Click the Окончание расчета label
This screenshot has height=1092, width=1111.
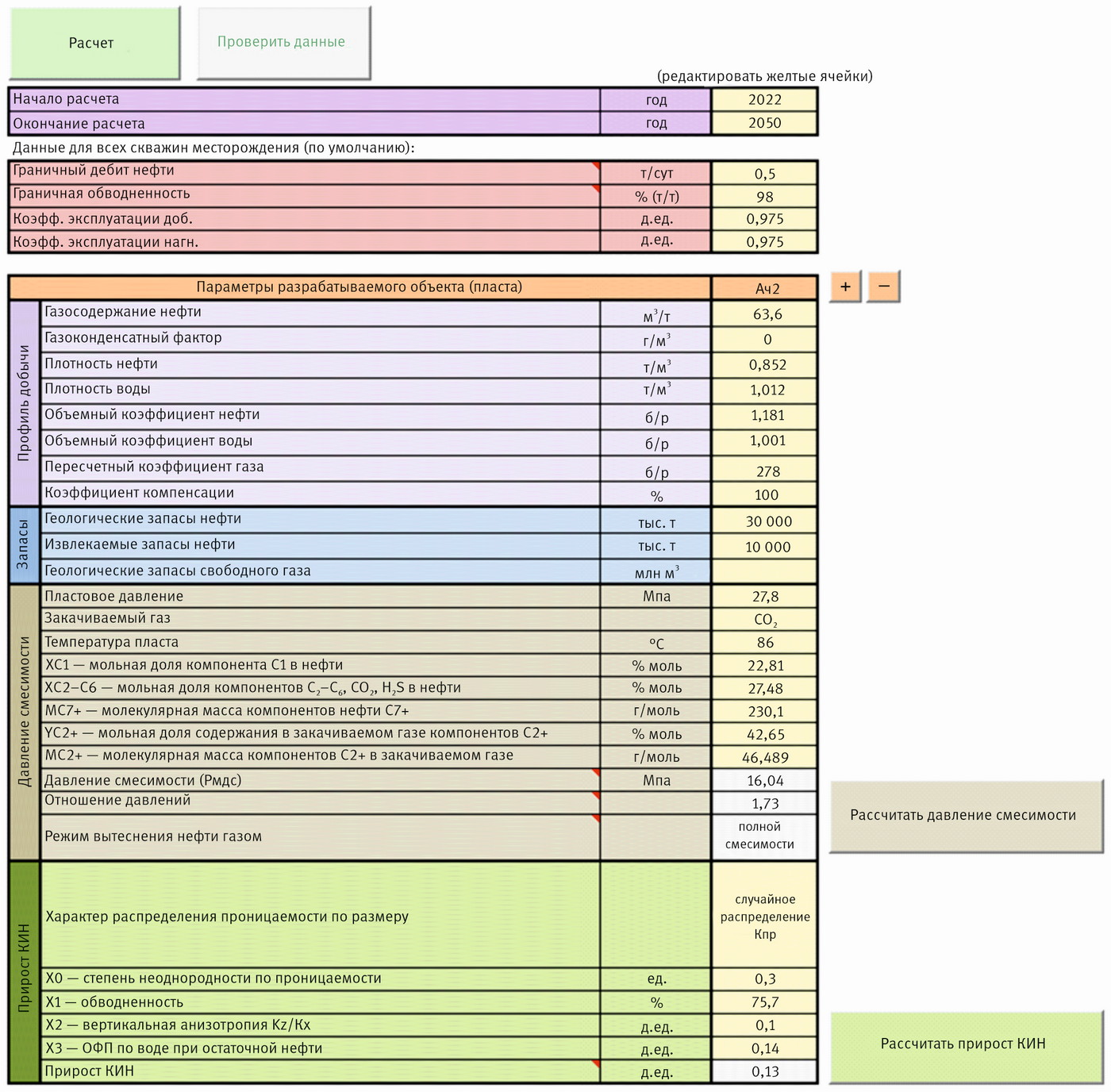point(79,124)
